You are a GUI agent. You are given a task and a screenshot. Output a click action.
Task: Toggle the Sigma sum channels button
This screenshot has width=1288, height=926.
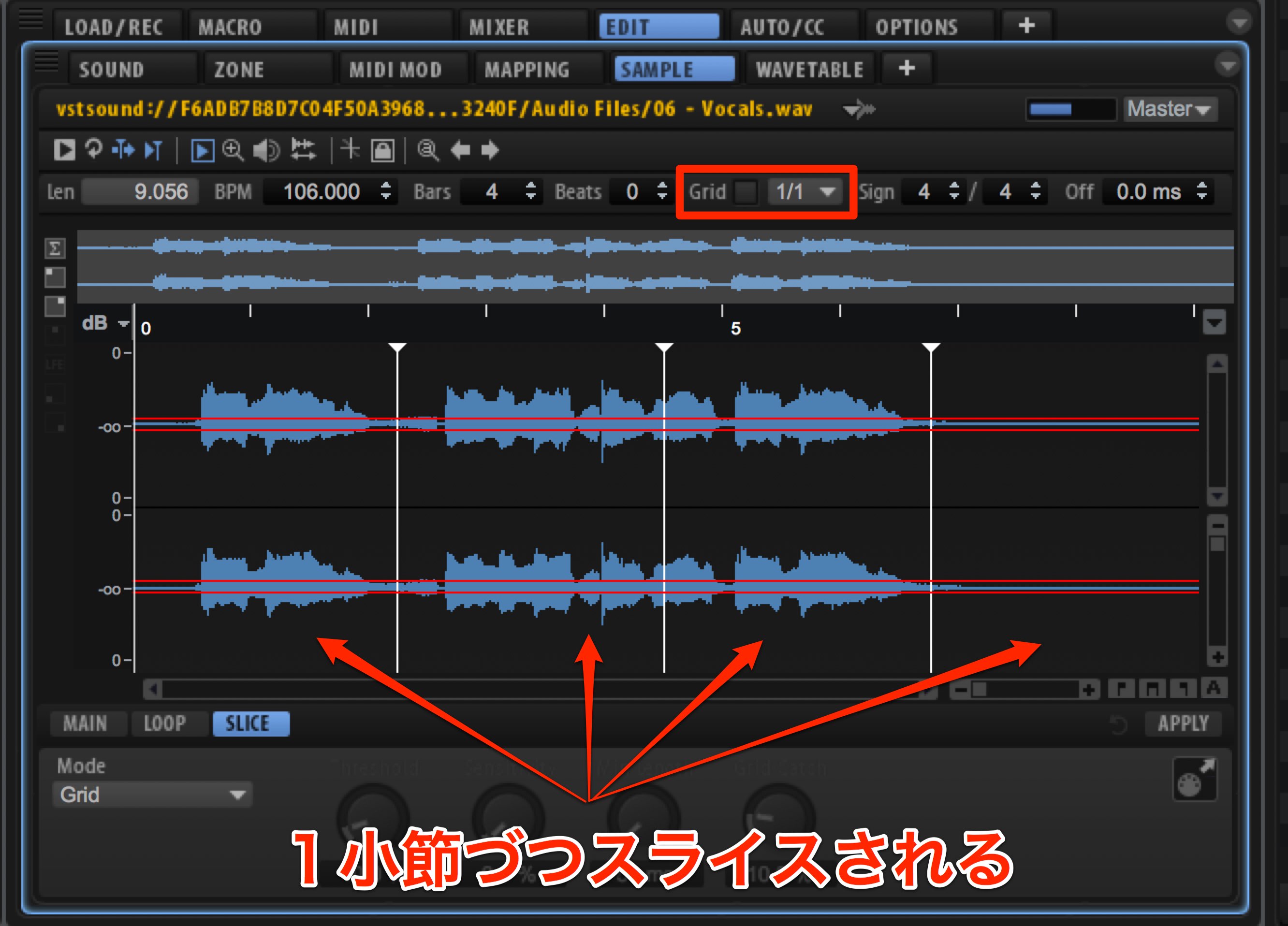click(x=55, y=248)
